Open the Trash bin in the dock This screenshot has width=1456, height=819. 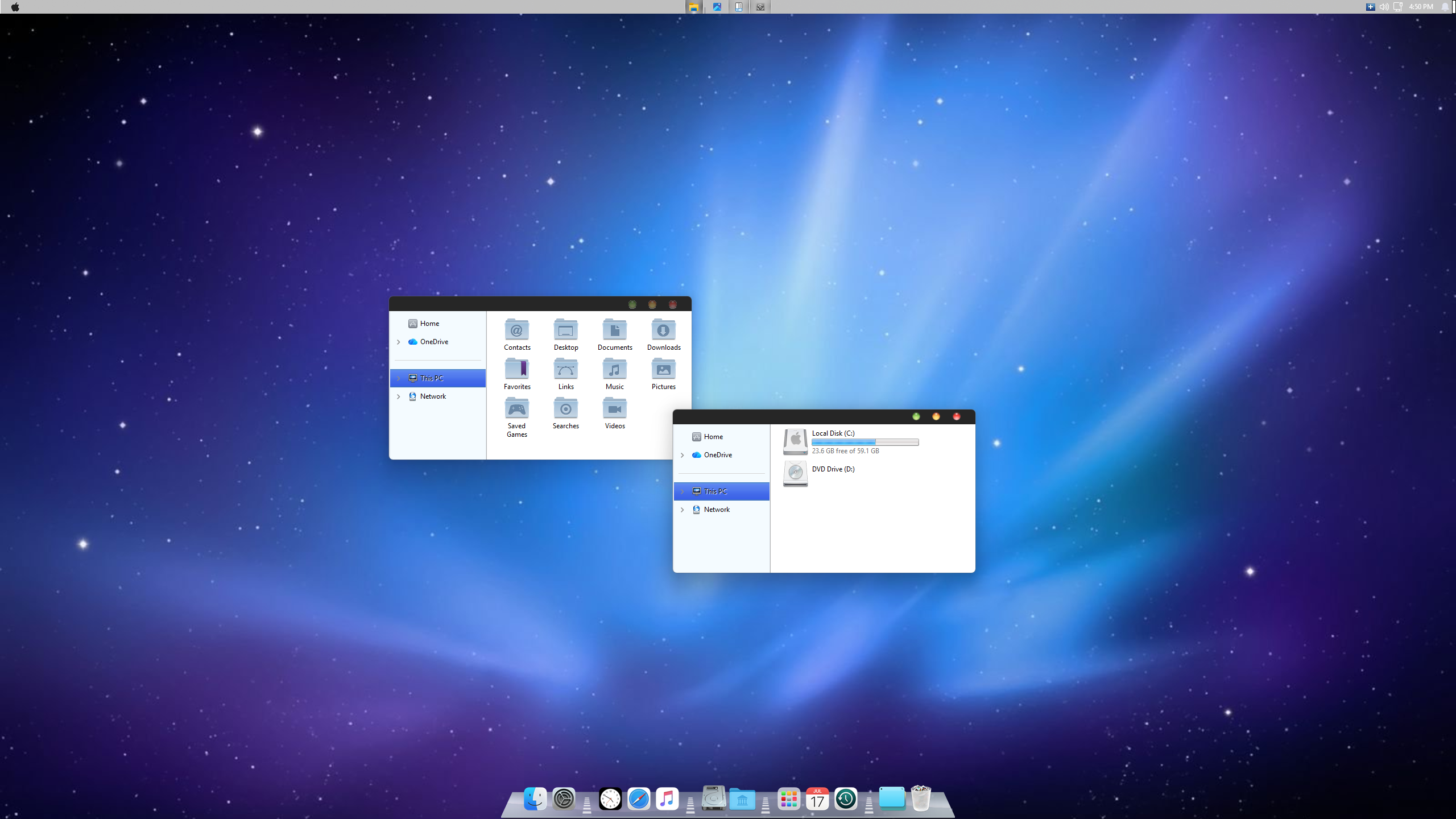point(921,798)
